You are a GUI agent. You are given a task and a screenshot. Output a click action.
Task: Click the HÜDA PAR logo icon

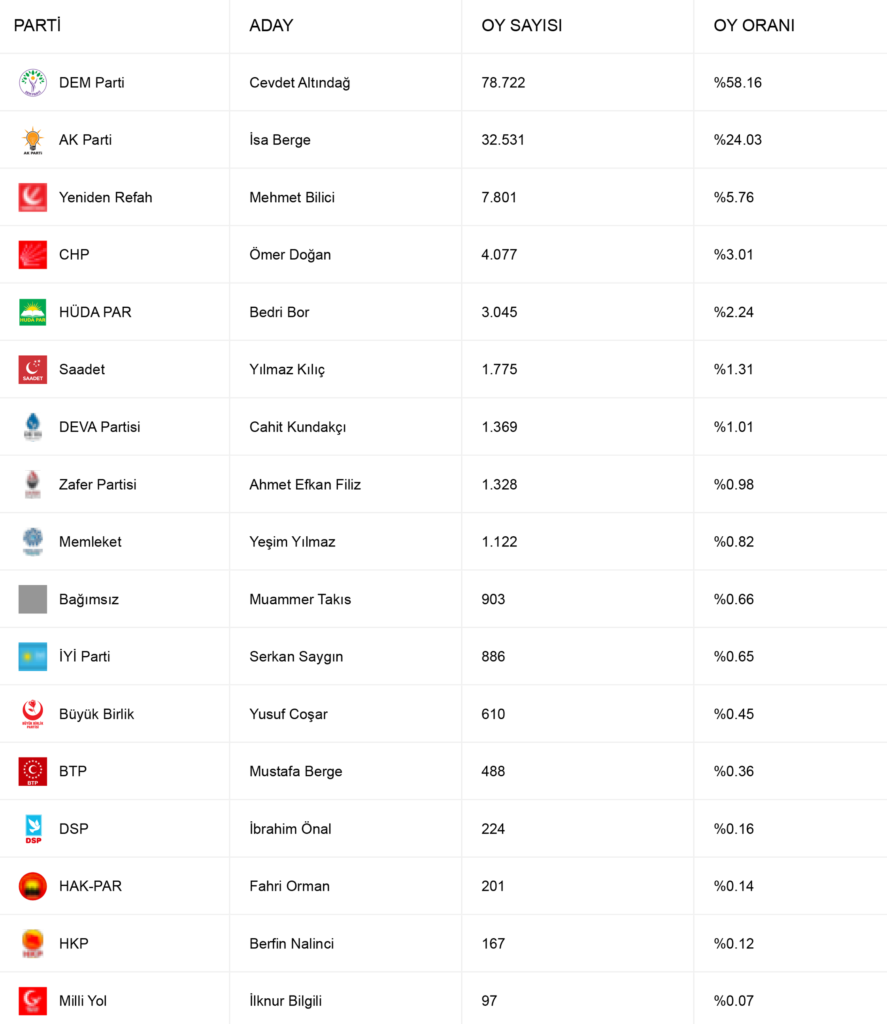pos(33,312)
